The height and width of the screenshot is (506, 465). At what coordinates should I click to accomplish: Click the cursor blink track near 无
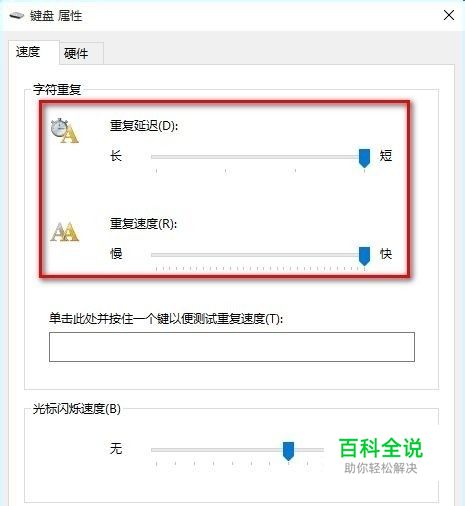[x=173, y=450]
